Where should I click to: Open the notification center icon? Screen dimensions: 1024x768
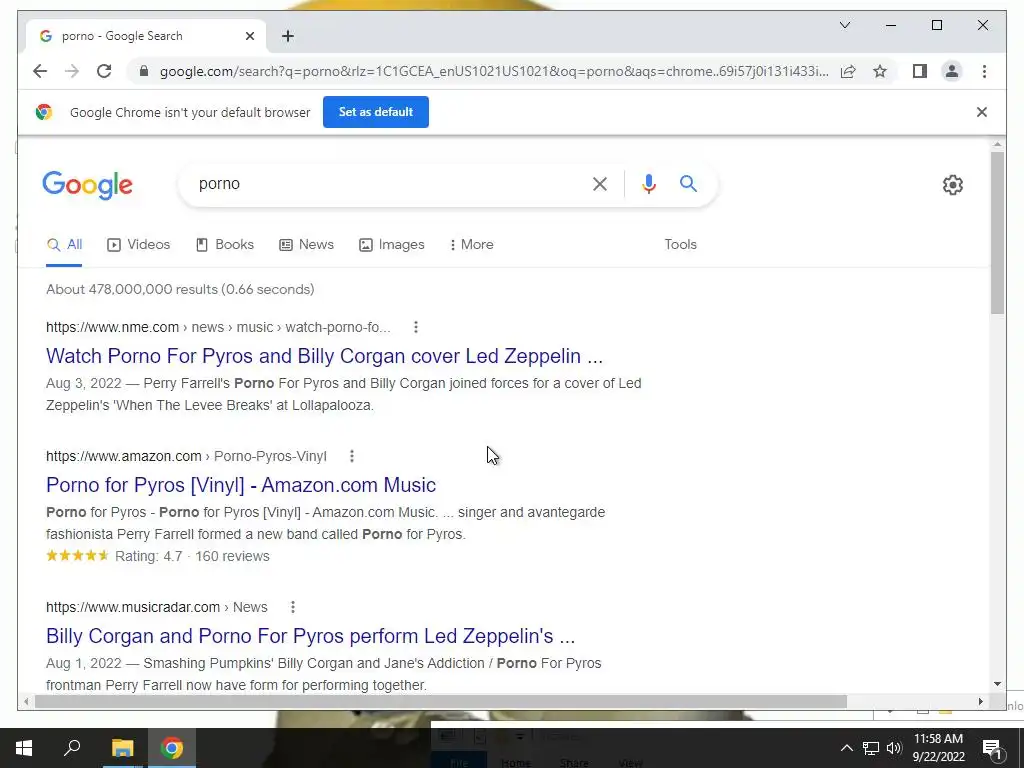pos(993,748)
